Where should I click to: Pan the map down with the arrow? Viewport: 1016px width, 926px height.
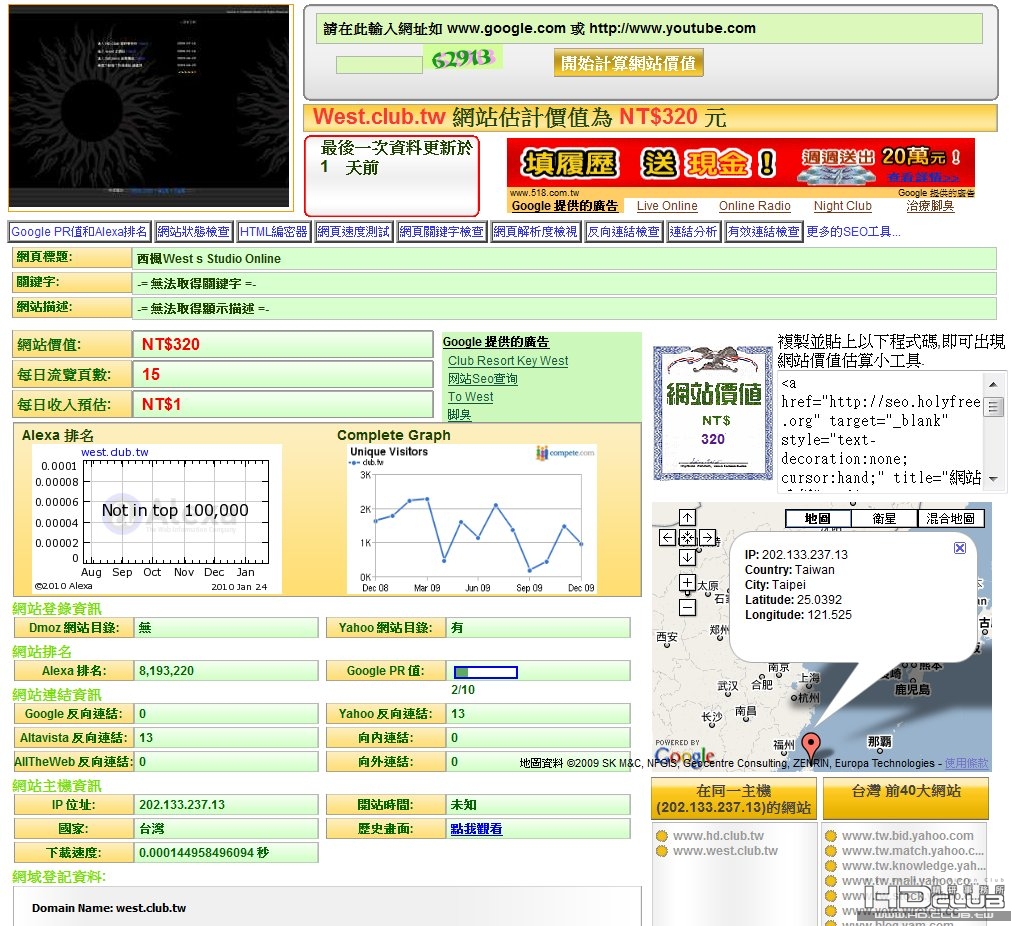[687, 557]
